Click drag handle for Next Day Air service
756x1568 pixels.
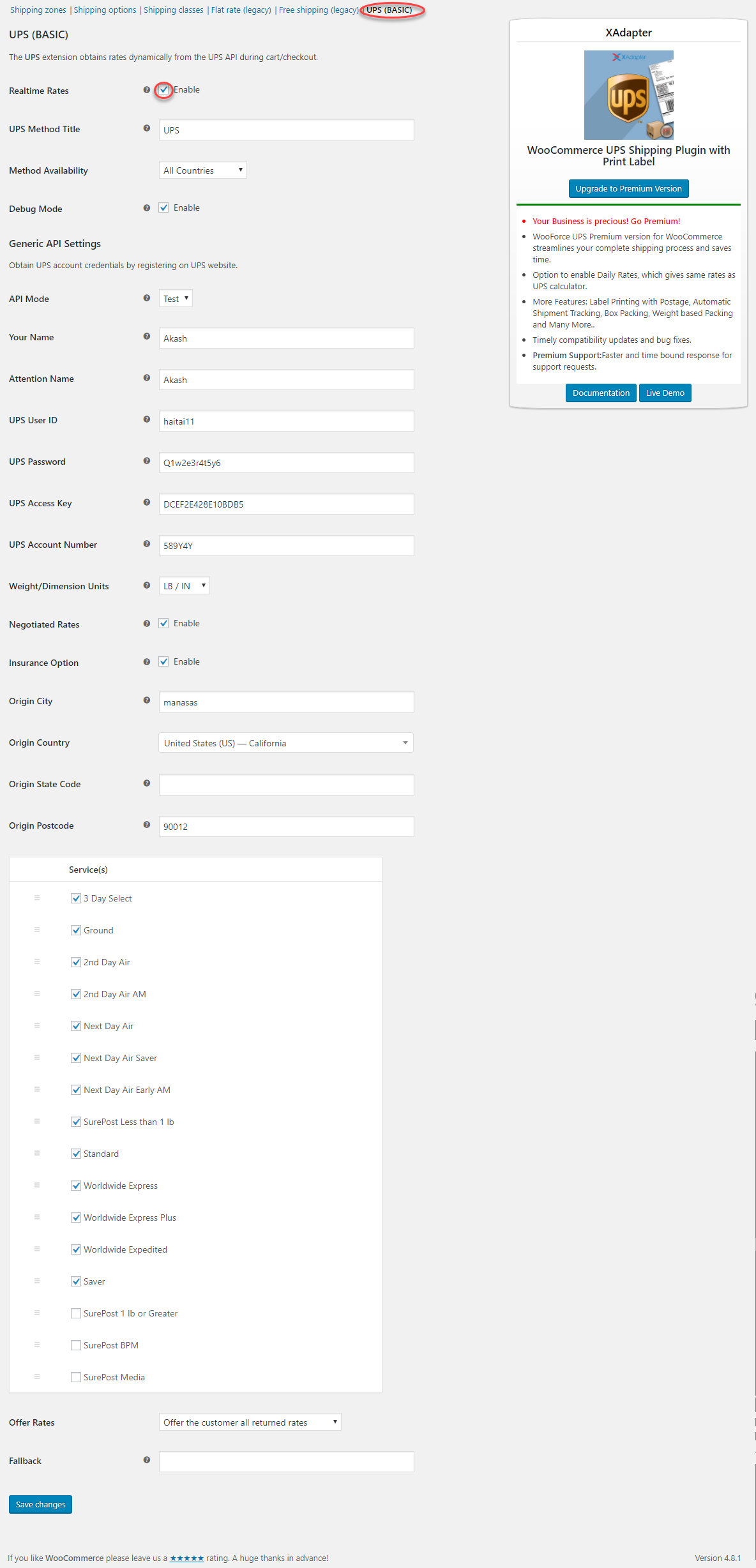tap(37, 1025)
